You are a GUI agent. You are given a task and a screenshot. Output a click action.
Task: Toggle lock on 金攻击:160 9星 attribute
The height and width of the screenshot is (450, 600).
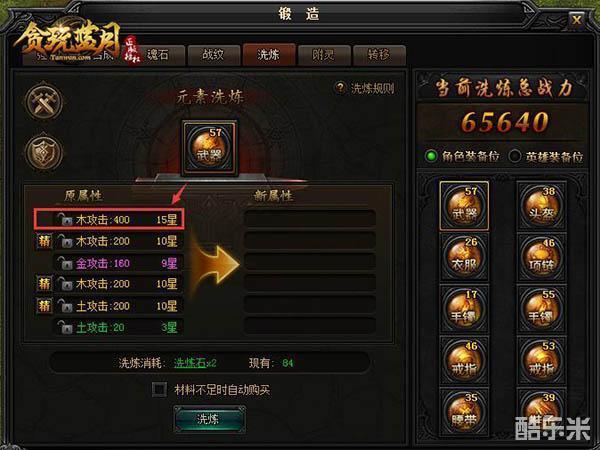[x=65, y=263]
